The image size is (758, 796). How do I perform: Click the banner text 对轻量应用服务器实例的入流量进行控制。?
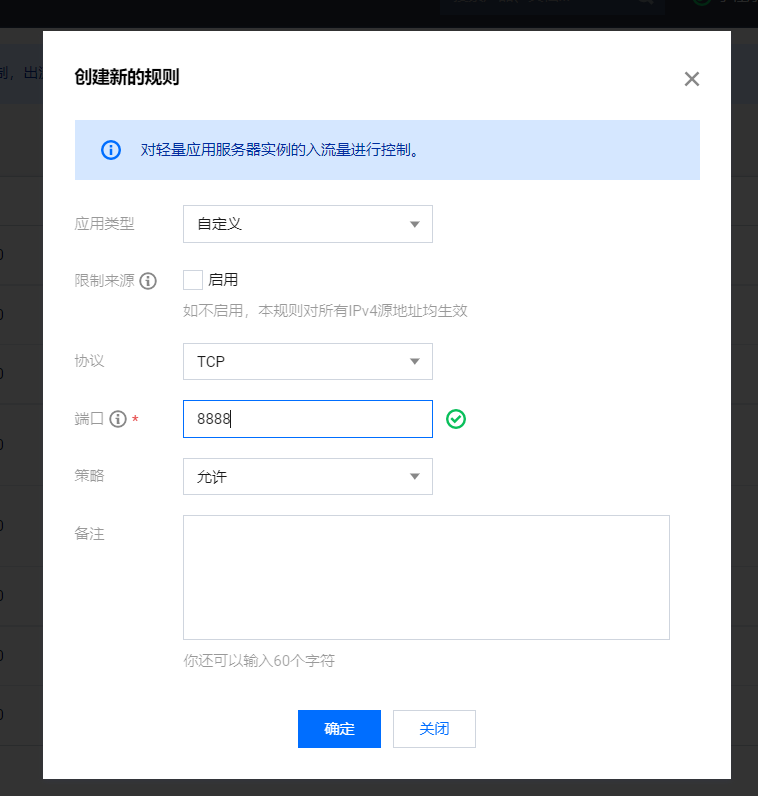[x=280, y=150]
